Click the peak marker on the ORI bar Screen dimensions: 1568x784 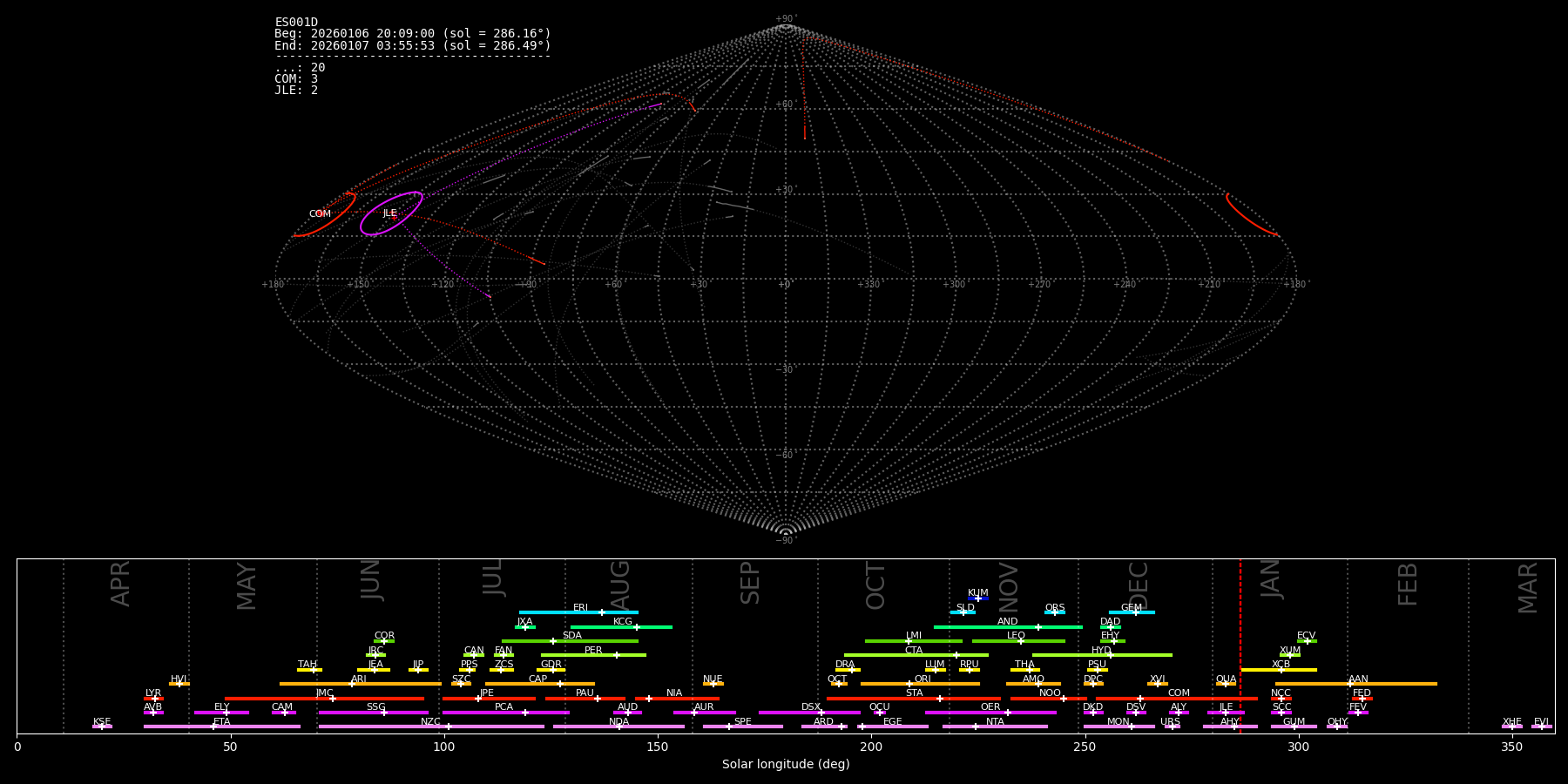click(x=909, y=684)
